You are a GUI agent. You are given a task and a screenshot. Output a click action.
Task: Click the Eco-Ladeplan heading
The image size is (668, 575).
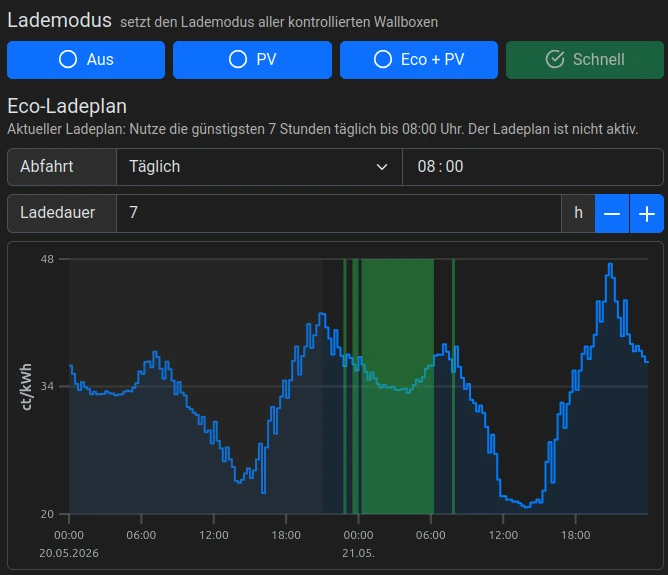coord(67,106)
